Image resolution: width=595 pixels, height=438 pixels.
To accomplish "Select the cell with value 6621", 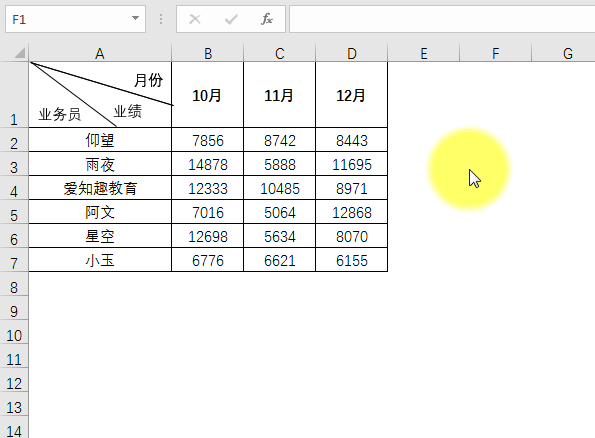I will (279, 260).
